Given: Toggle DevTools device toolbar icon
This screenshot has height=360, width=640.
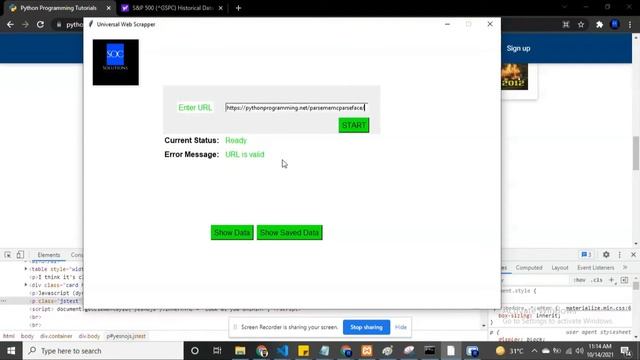Looking at the screenshot, I should tap(20, 255).
